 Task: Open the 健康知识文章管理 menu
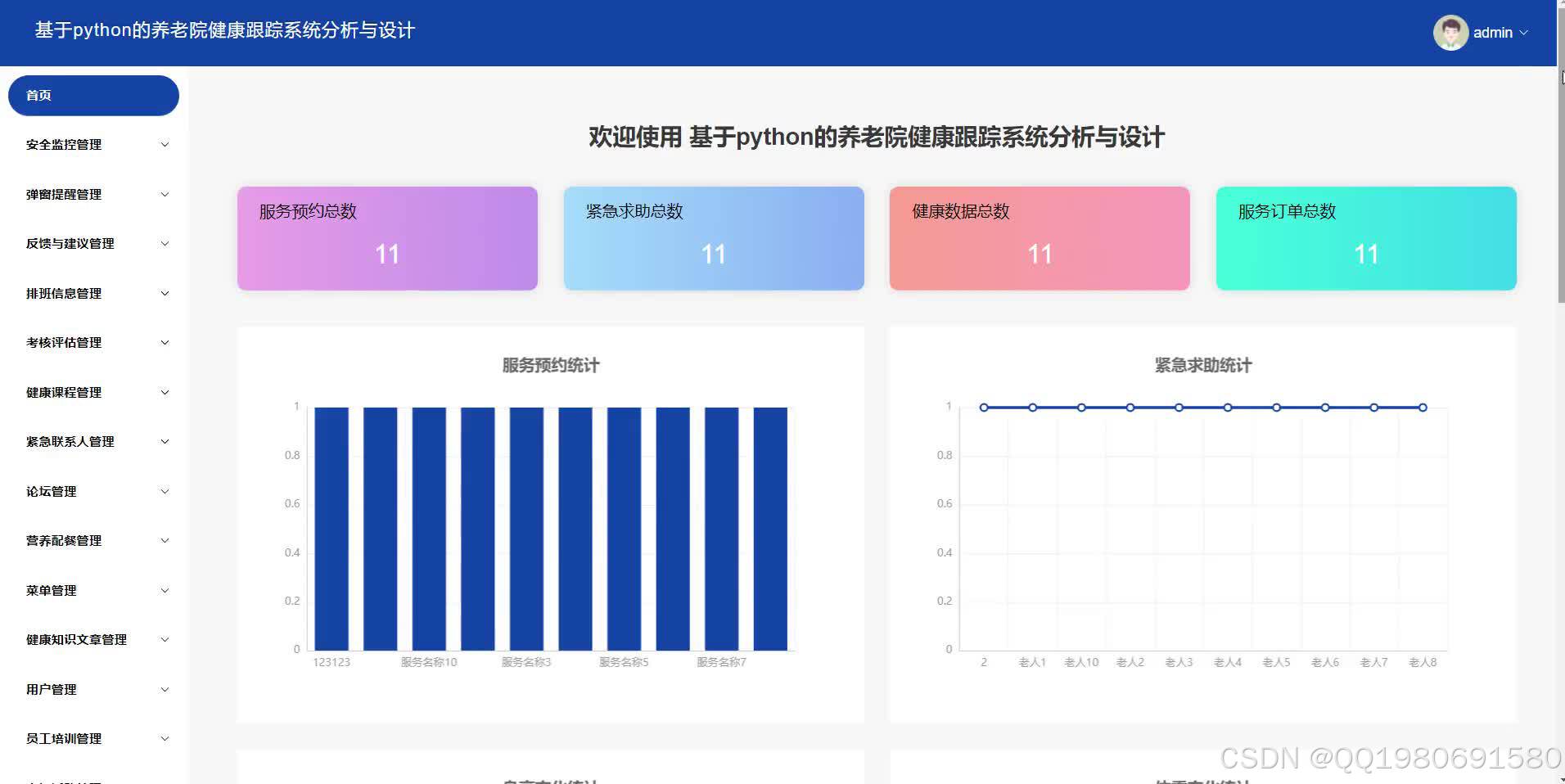click(x=93, y=640)
